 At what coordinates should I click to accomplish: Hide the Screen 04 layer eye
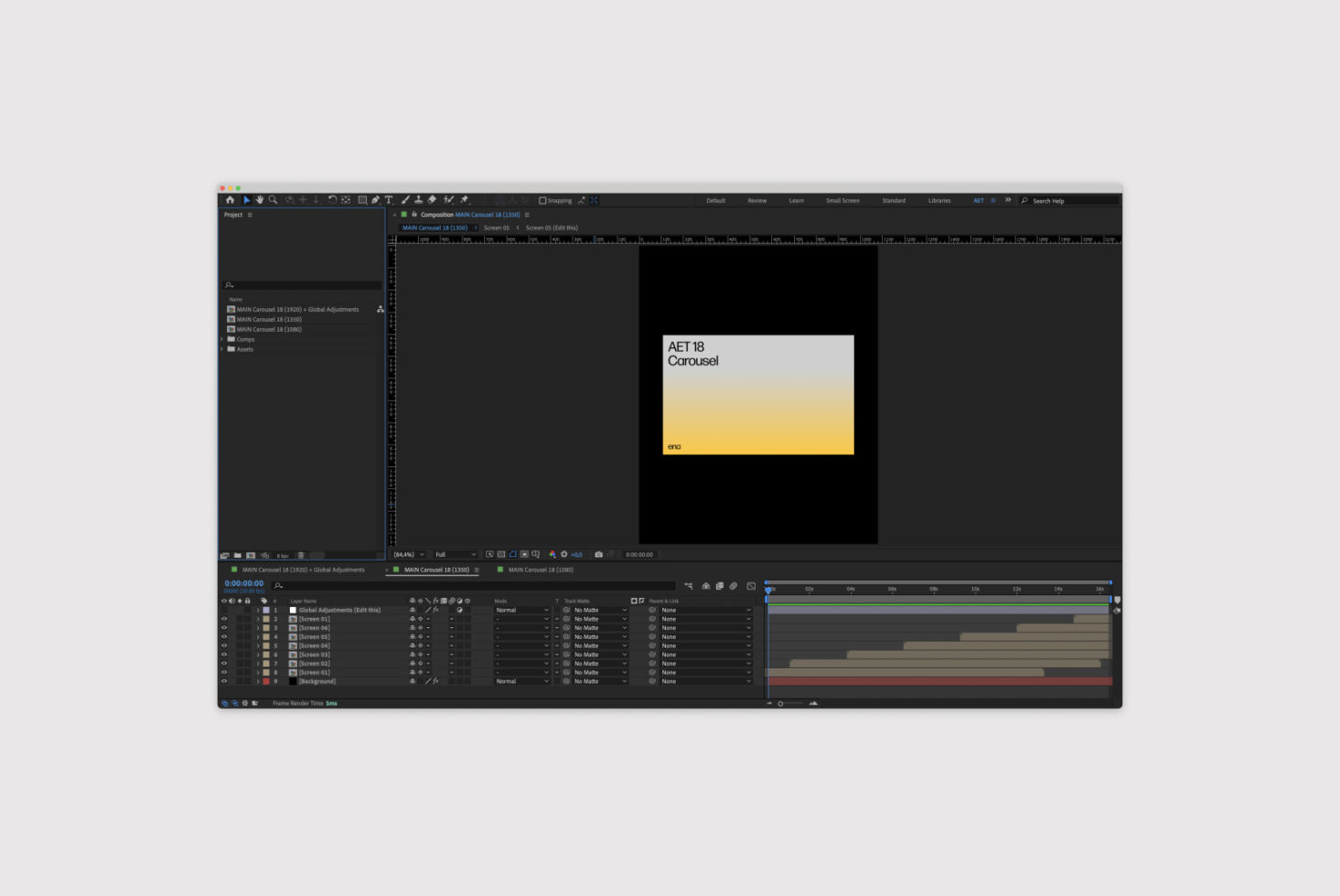[x=224, y=645]
